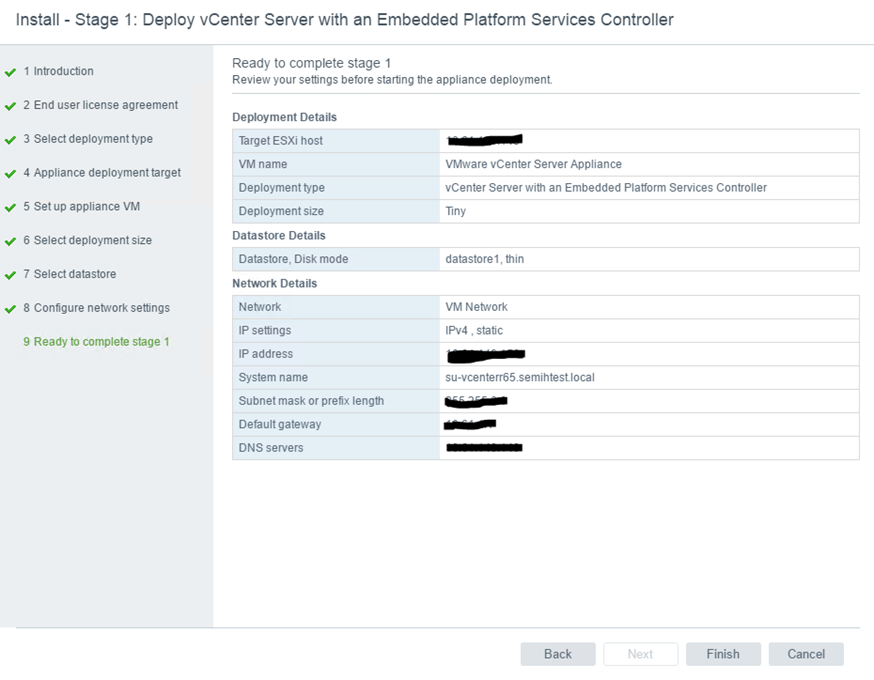Select step 9 Ready to complete stage 1
Image resolution: width=874 pixels, height=680 pixels.
96,342
